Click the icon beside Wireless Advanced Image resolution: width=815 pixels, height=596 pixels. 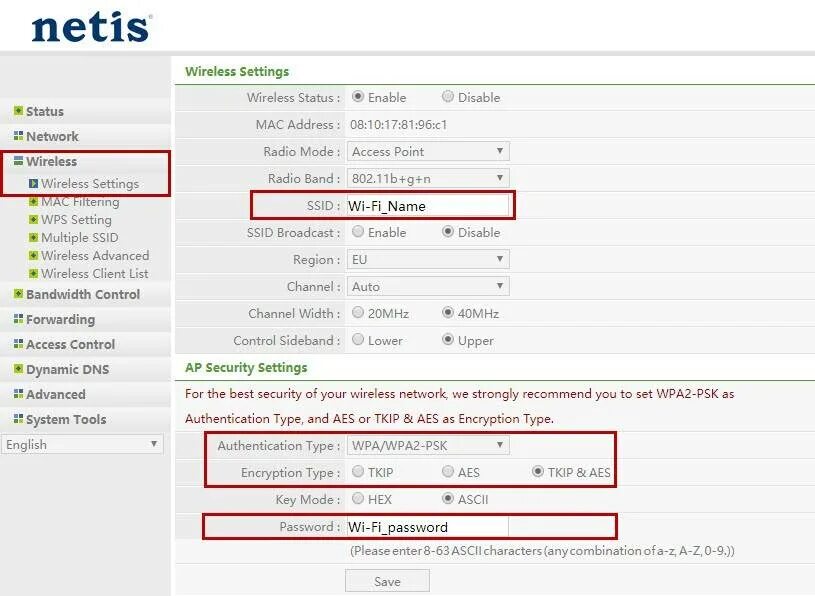[33, 256]
